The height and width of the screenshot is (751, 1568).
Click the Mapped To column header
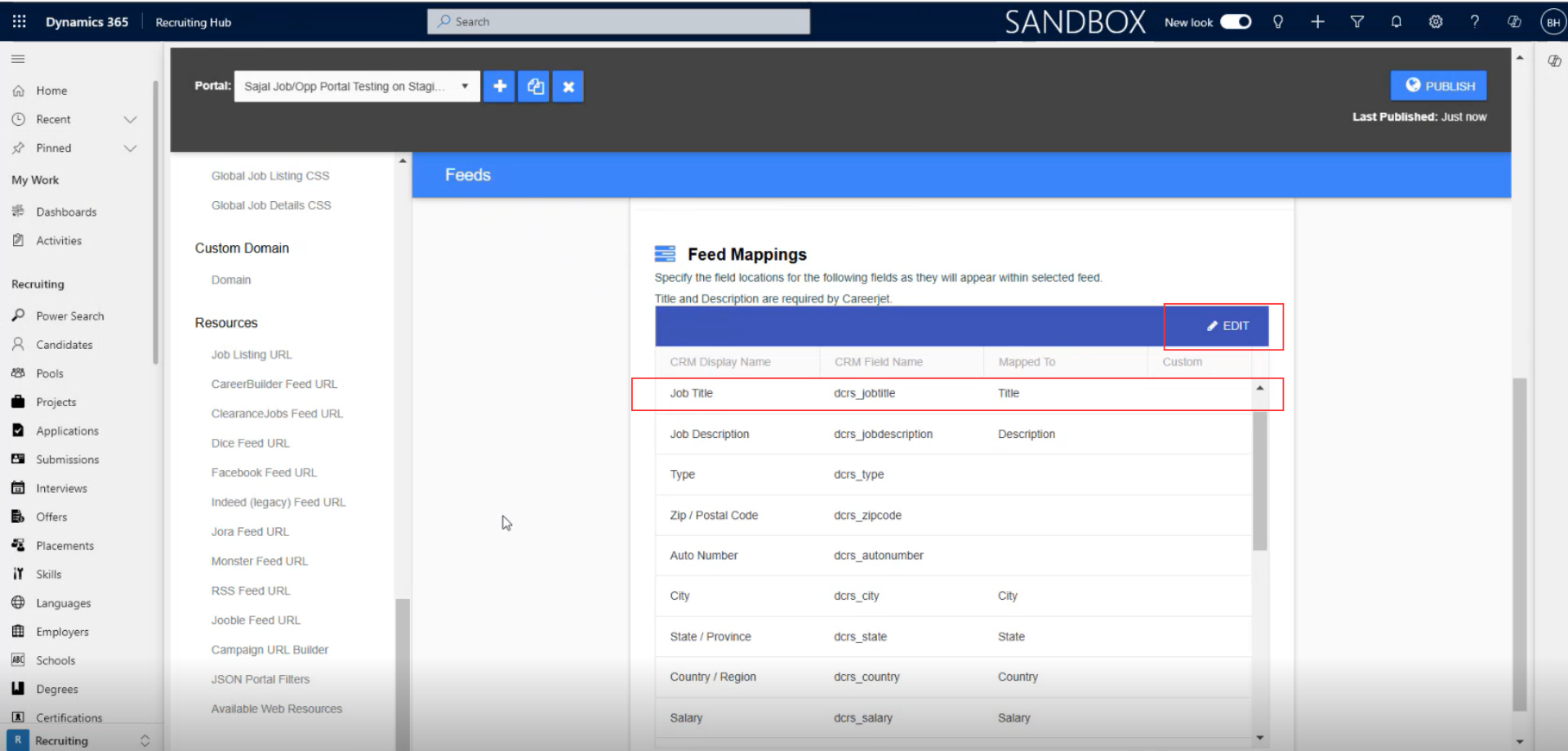click(x=1027, y=362)
